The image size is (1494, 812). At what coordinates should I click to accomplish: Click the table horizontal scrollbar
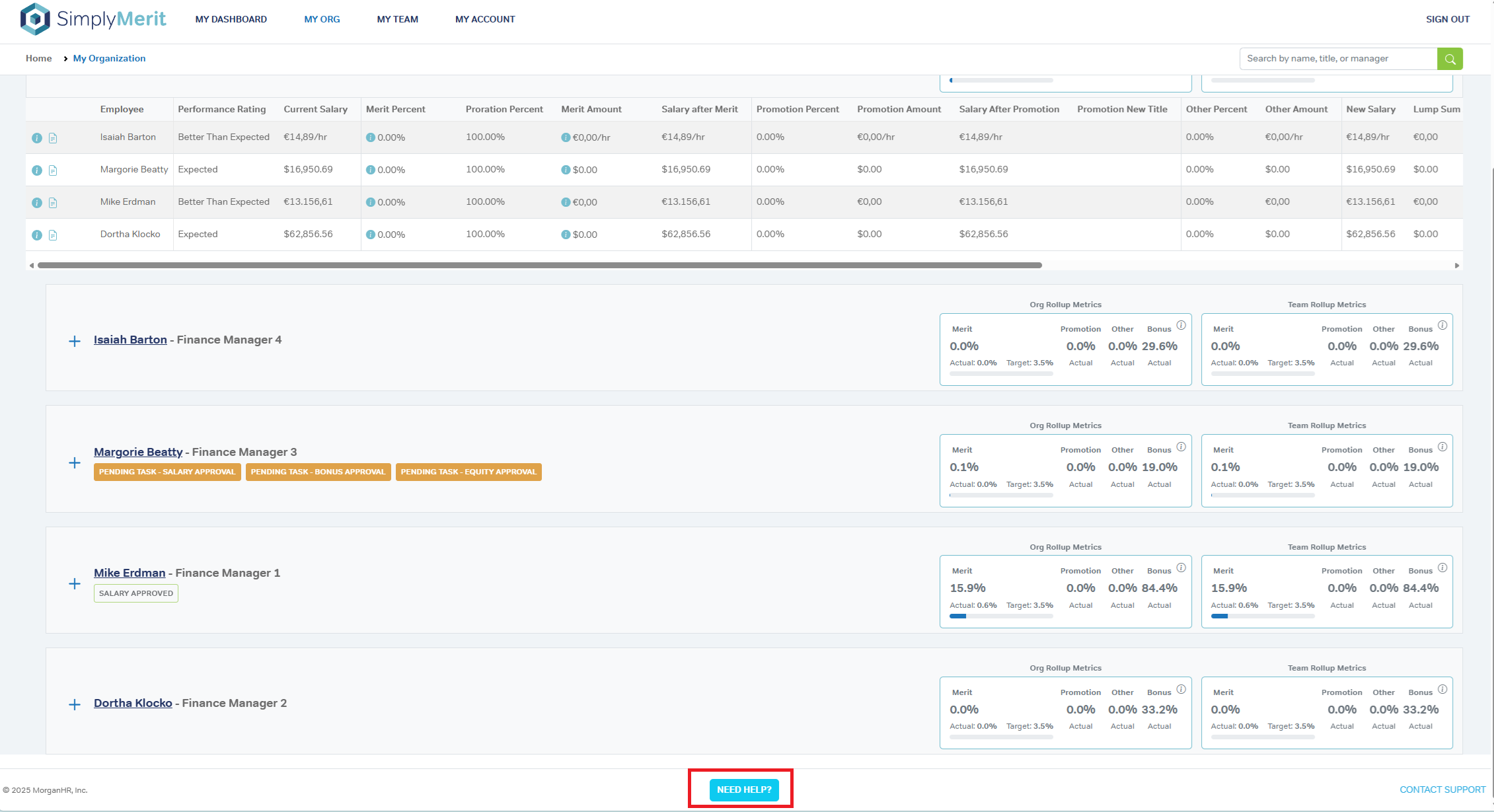tap(539, 265)
